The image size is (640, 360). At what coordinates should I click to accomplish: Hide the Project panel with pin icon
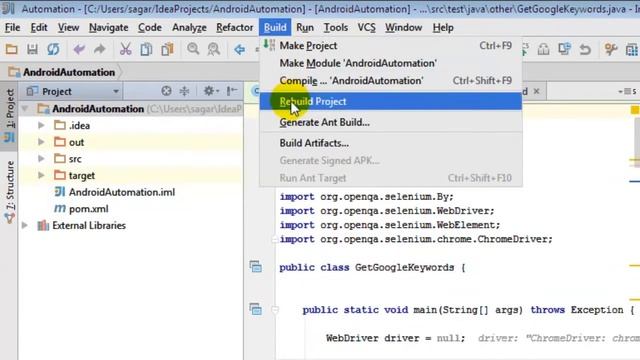tap(232, 91)
